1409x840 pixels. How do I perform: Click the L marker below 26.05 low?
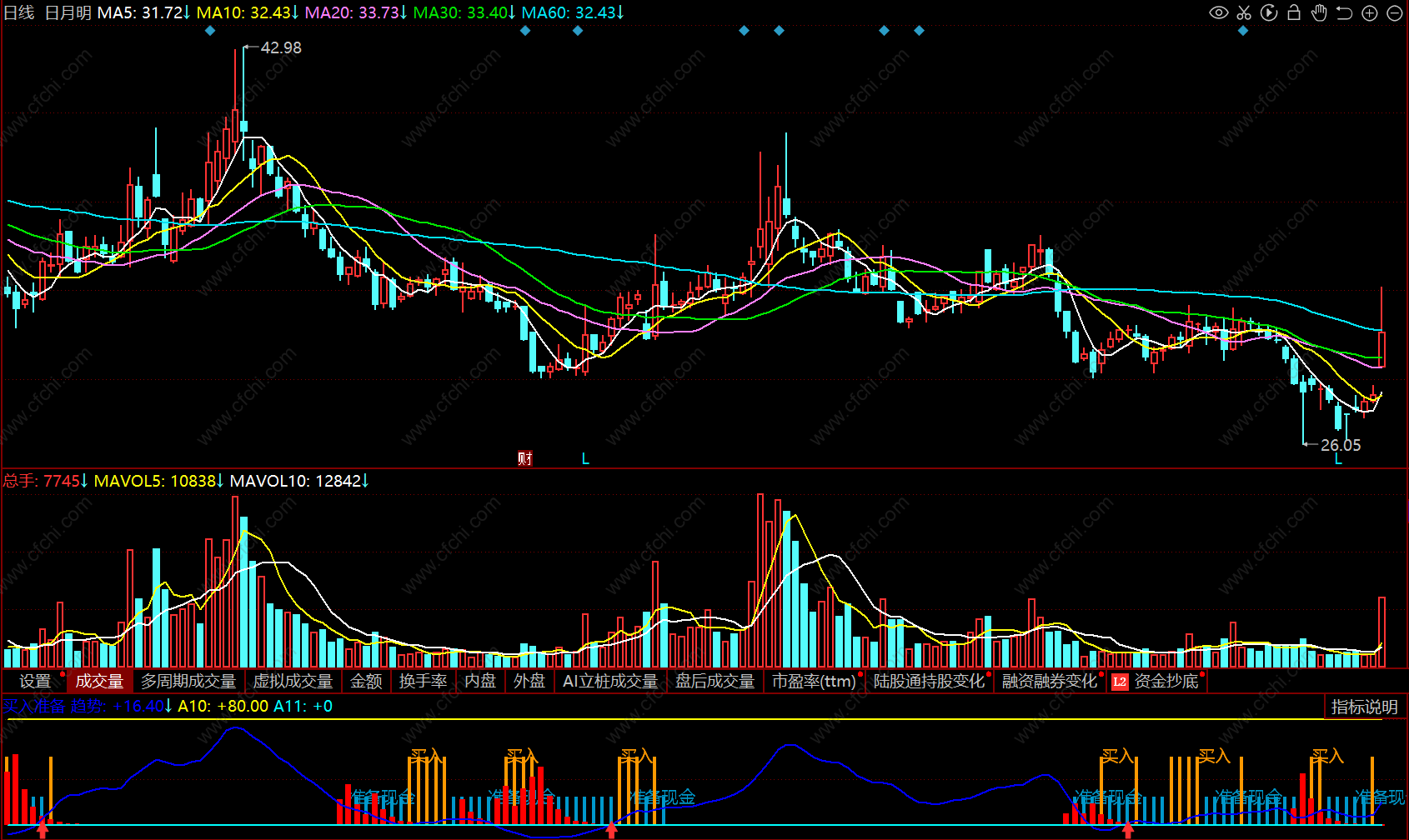pyautogui.click(x=1338, y=459)
